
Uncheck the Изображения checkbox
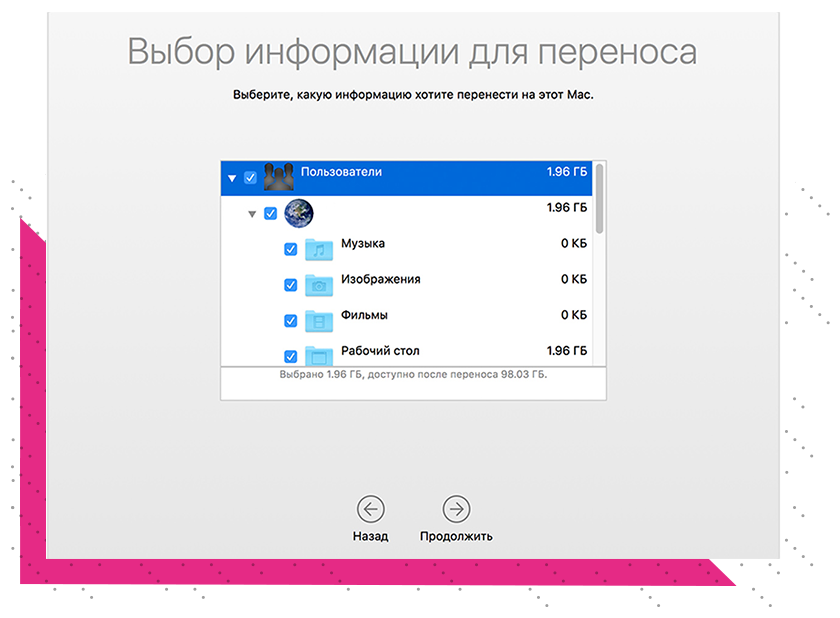click(291, 285)
